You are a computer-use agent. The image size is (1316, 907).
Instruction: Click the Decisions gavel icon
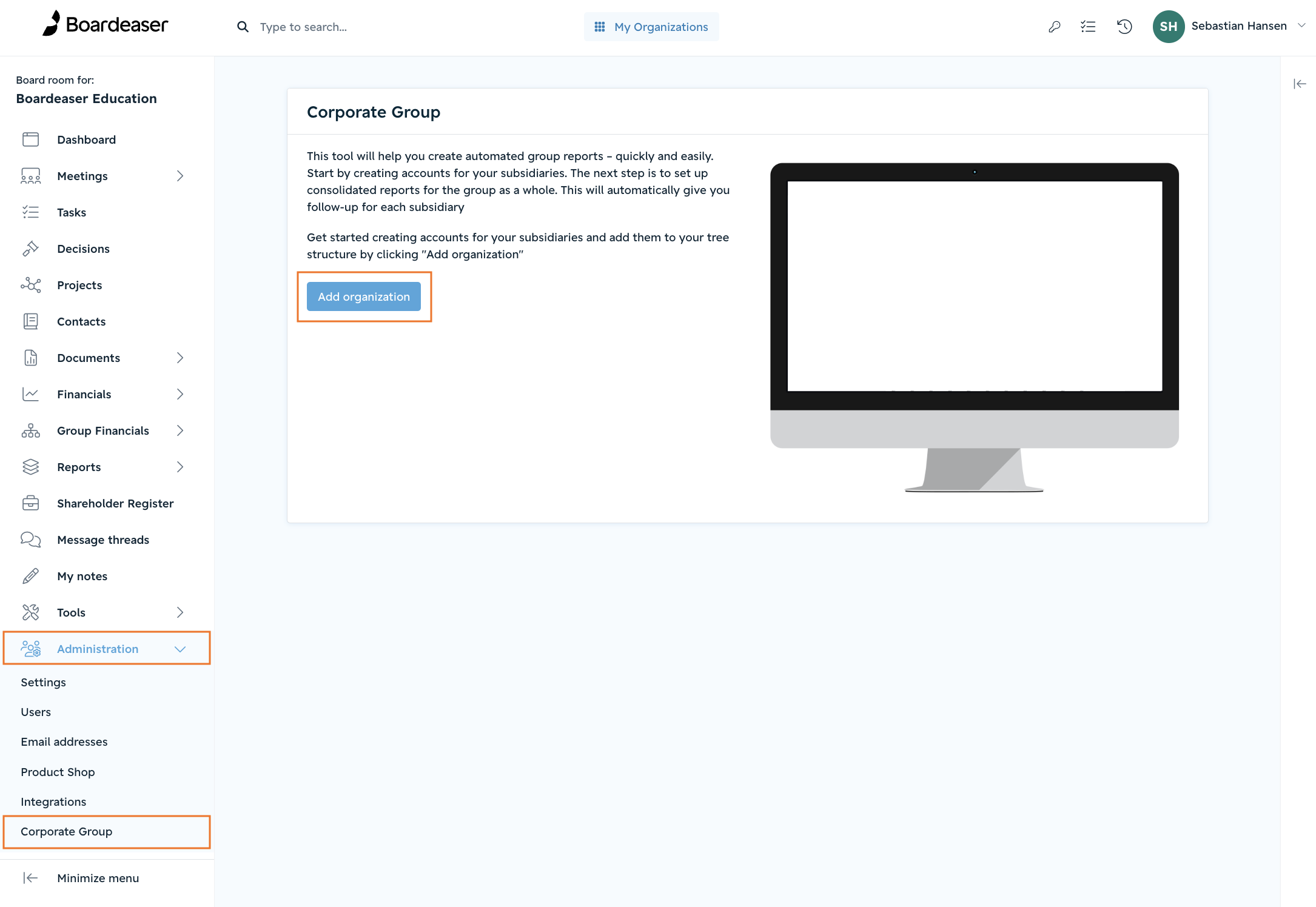(x=30, y=249)
